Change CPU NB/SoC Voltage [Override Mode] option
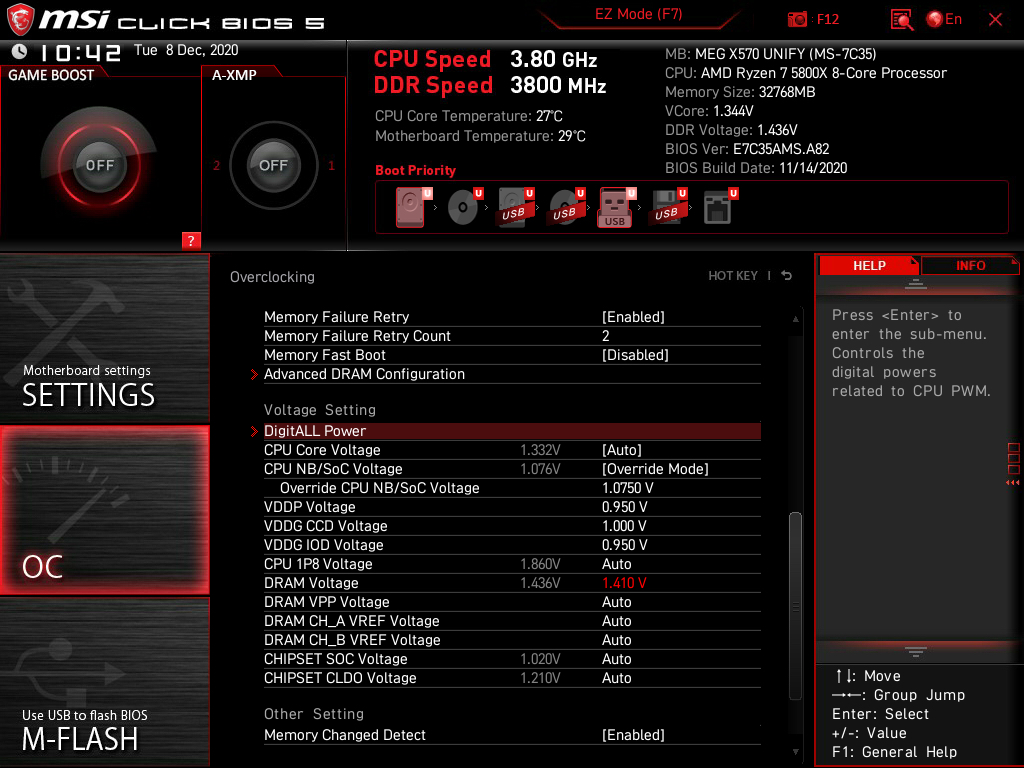The width and height of the screenshot is (1024, 768). click(x=655, y=469)
